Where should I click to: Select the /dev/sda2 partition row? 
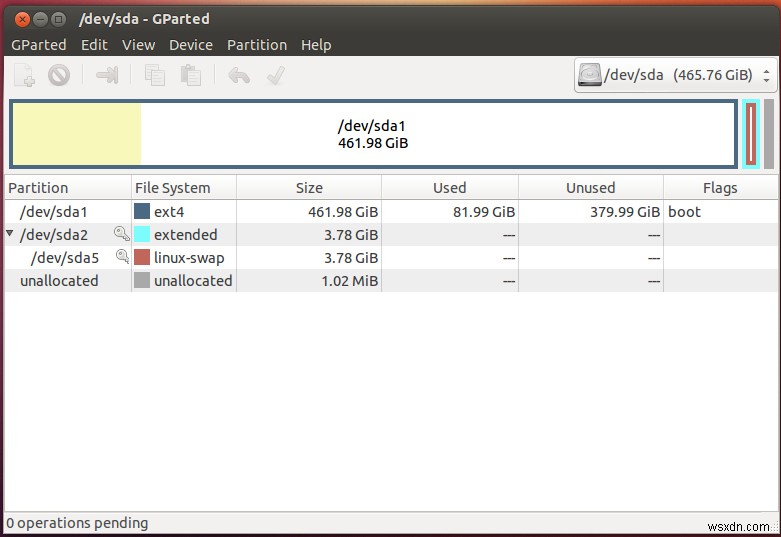click(x=391, y=235)
